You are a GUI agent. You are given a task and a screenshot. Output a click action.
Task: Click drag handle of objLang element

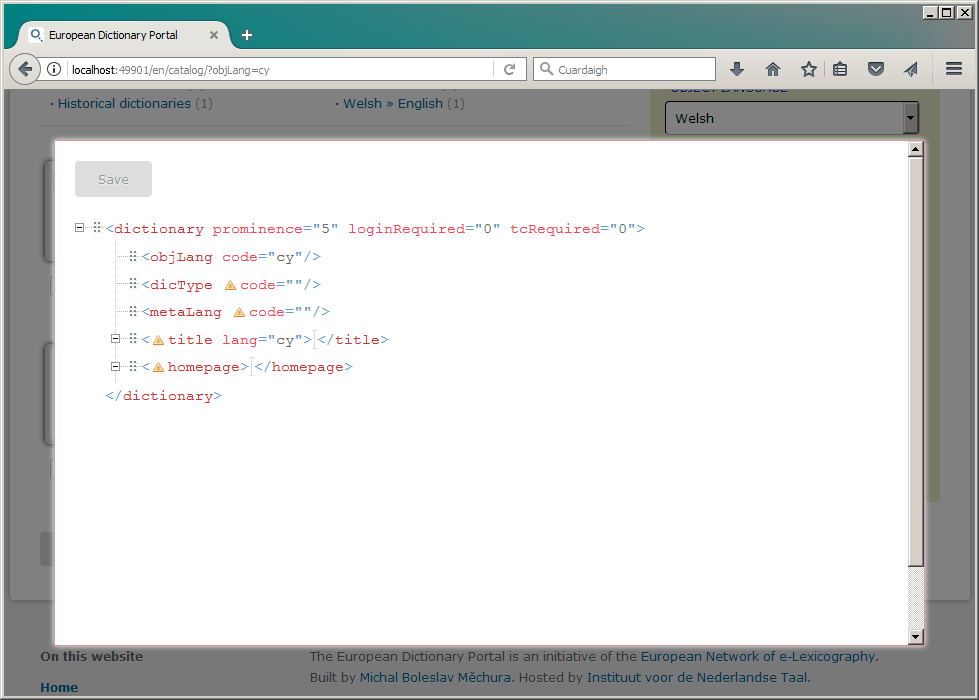tap(132, 256)
